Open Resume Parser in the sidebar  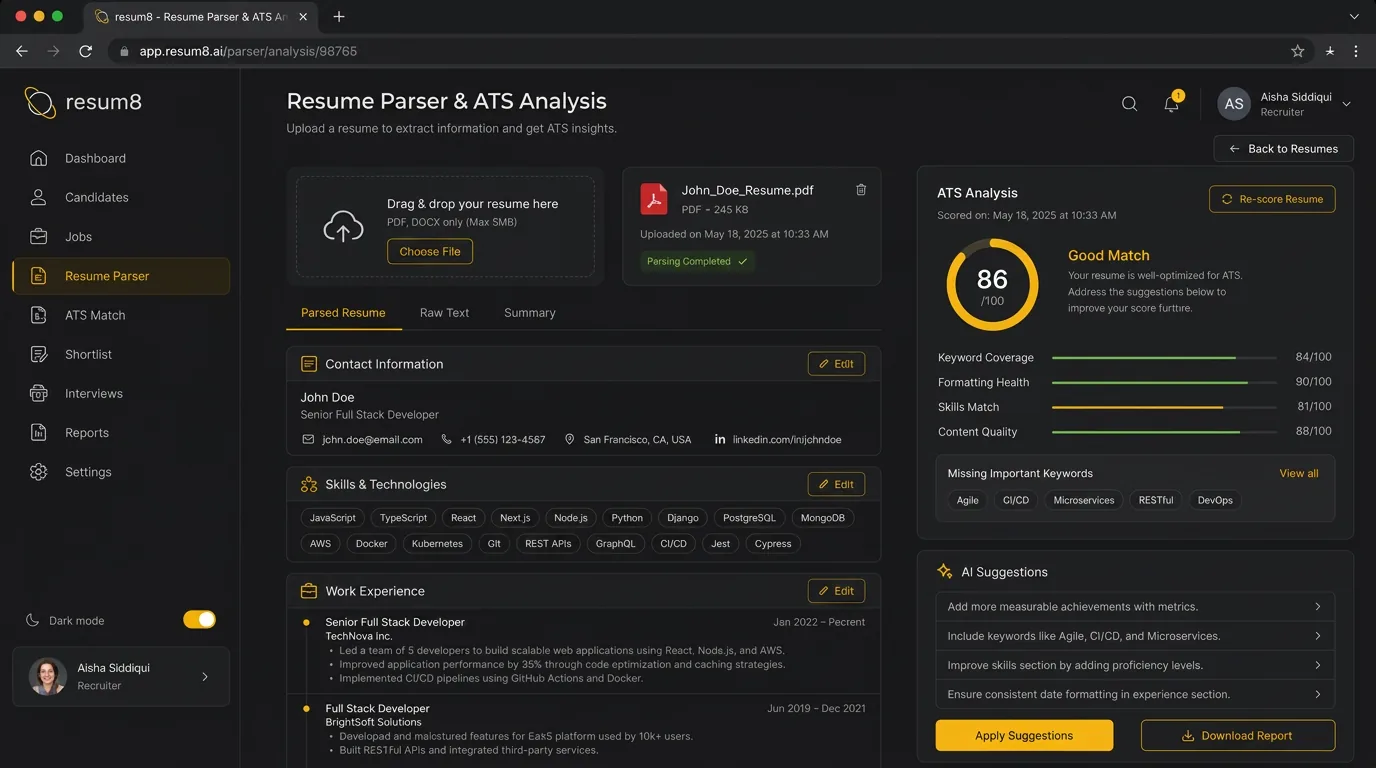tap(121, 276)
